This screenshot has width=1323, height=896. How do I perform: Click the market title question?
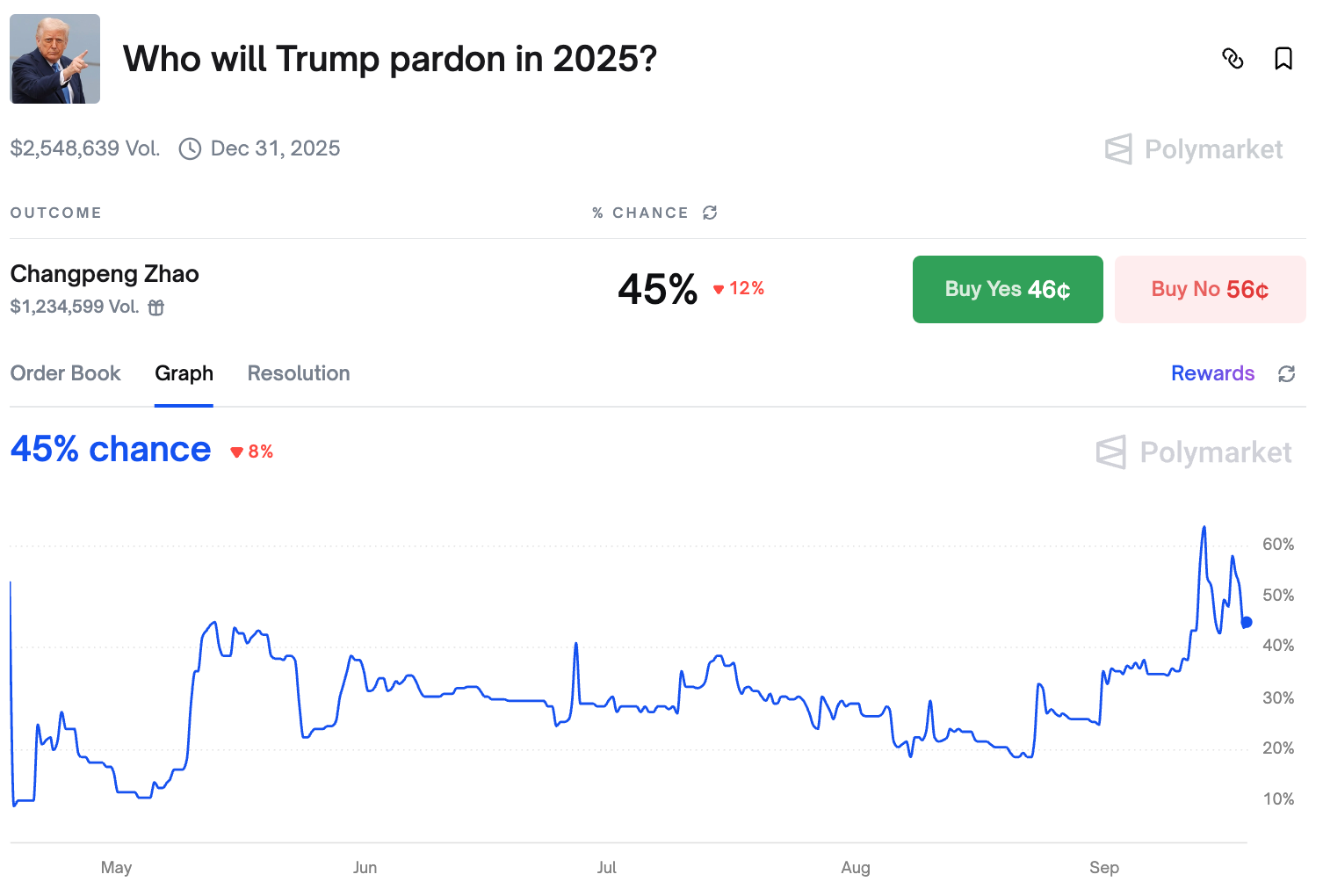pos(390,59)
